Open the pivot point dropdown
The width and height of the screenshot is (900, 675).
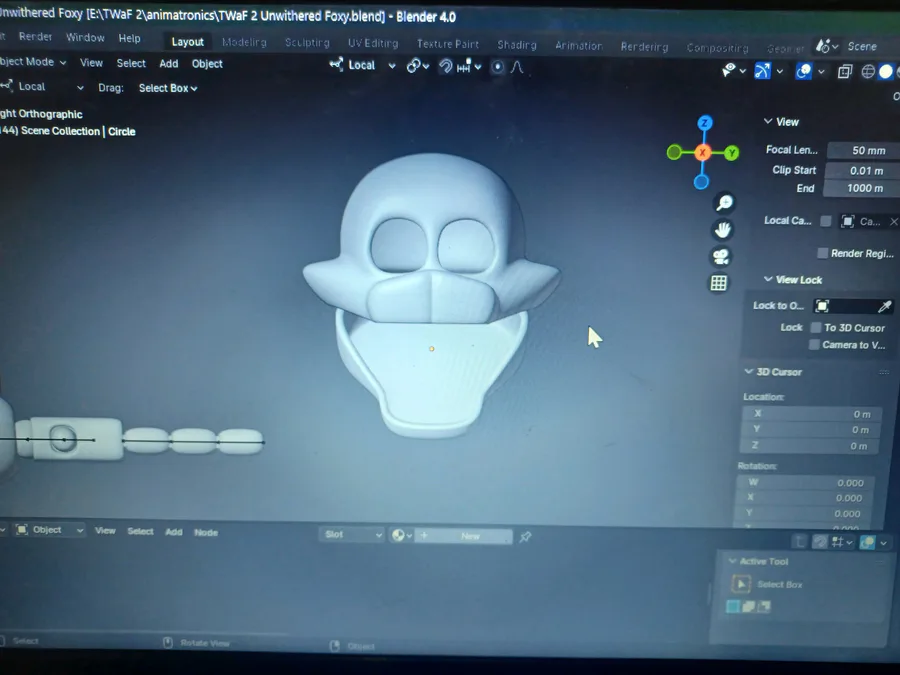[418, 66]
